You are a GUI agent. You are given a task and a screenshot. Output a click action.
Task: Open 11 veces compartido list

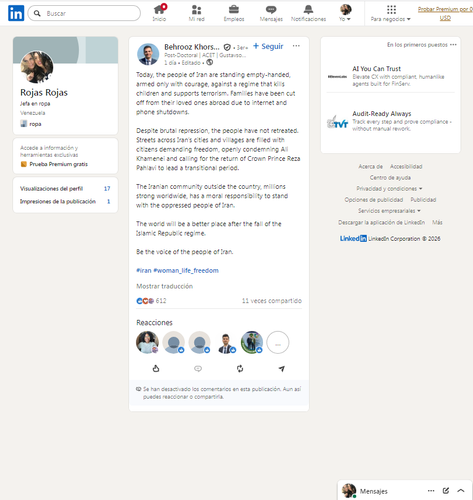pyautogui.click(x=272, y=301)
